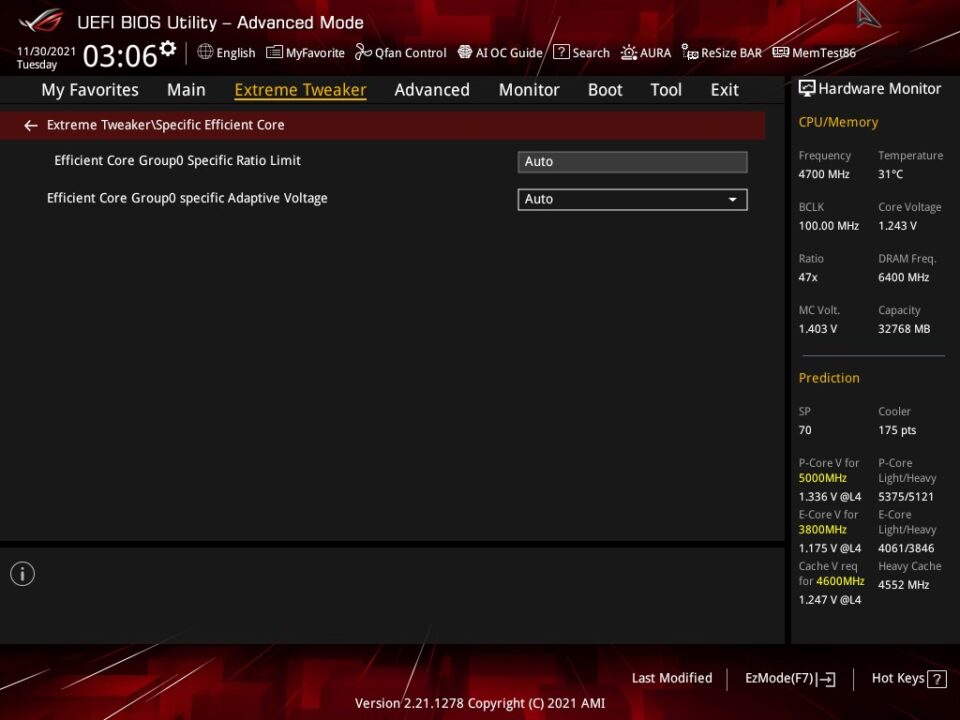Switch to EzMode using the F7 button
Screen dimensions: 960x720
(x=790, y=679)
